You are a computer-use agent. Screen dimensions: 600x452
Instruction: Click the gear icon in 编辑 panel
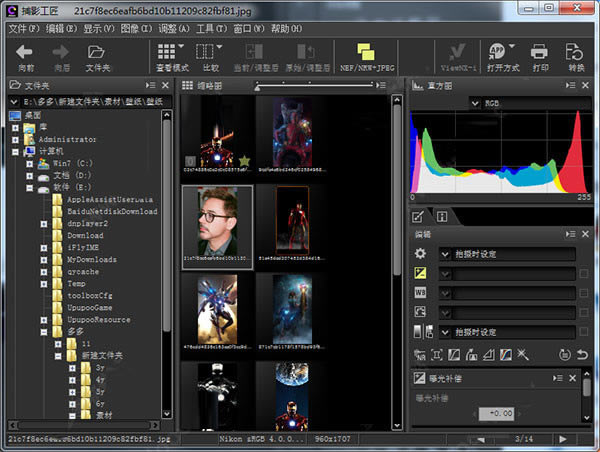[x=421, y=254]
